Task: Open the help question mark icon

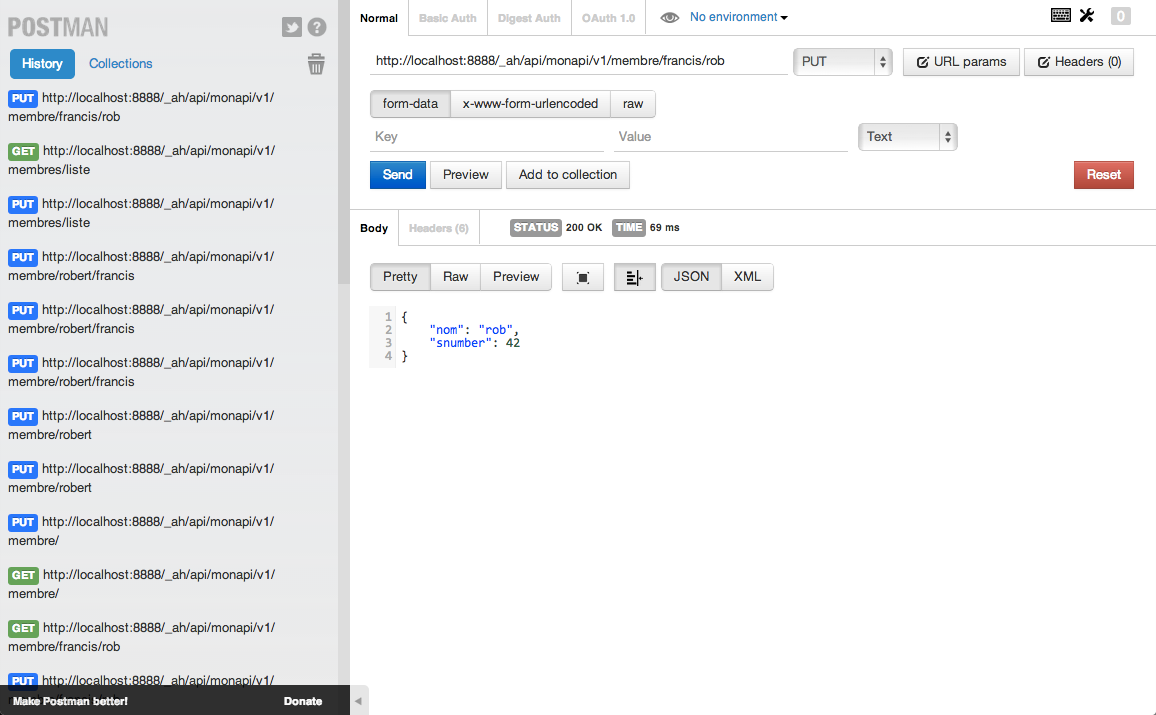Action: pyautogui.click(x=317, y=28)
